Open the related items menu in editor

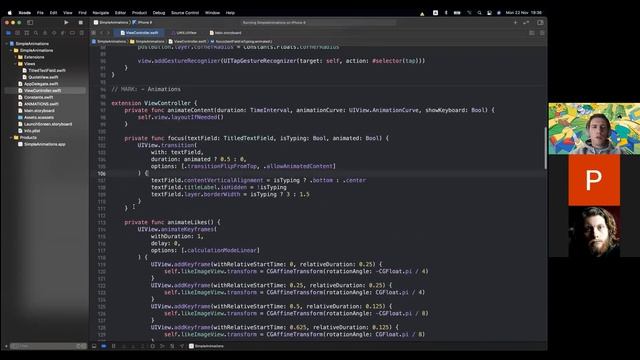tap(94, 33)
